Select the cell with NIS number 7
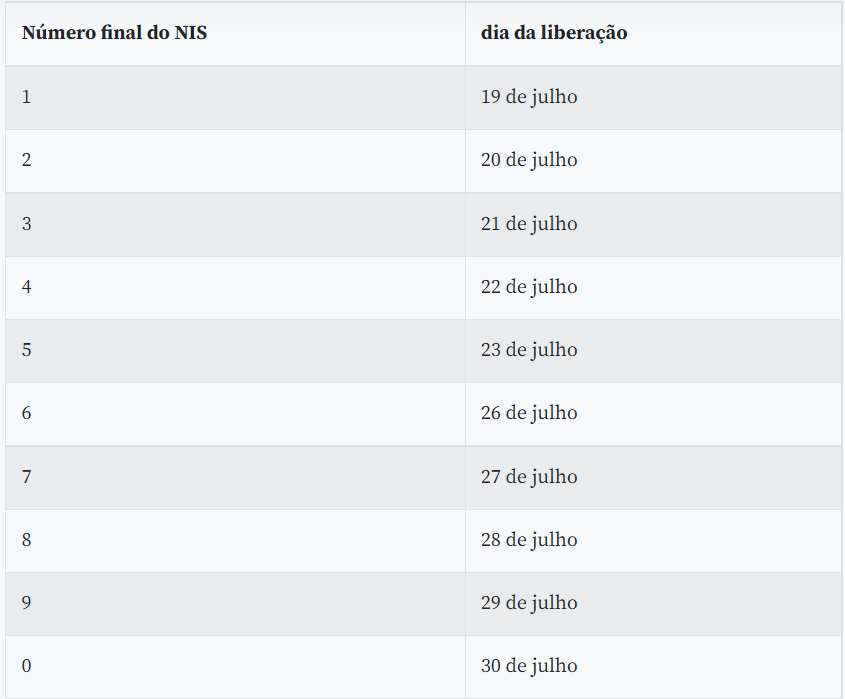Screen dimensions: 845x699 click(x=236, y=477)
